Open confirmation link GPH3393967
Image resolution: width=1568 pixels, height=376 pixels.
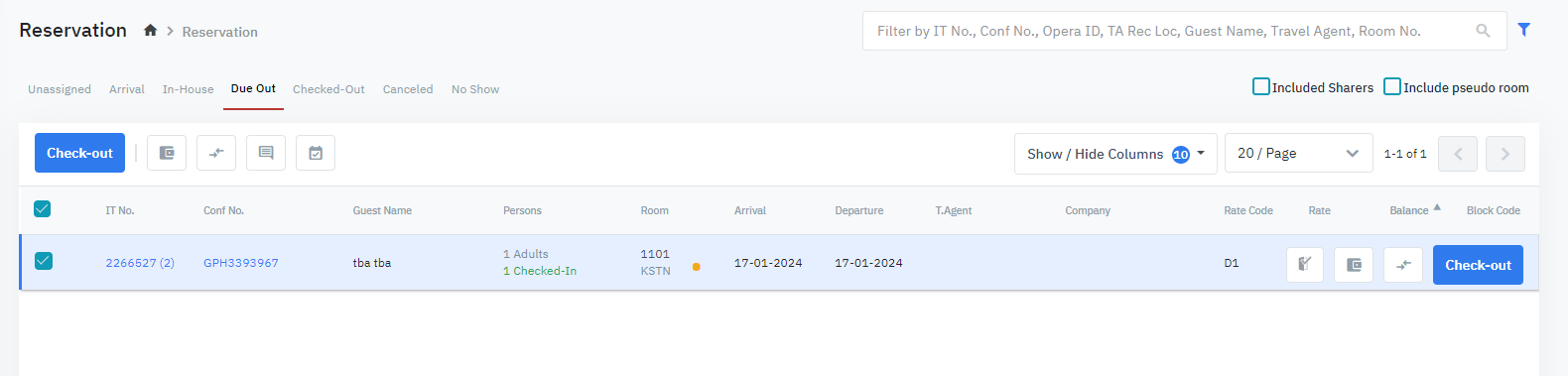241,263
